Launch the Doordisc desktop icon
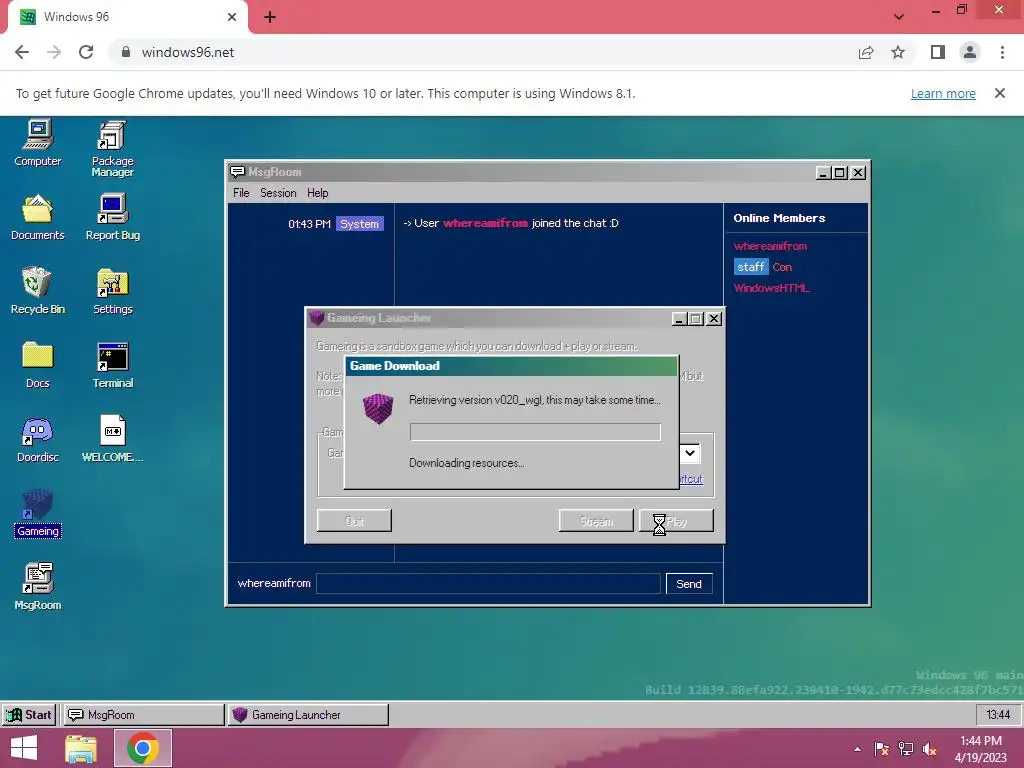The image size is (1024, 768). [x=37, y=440]
